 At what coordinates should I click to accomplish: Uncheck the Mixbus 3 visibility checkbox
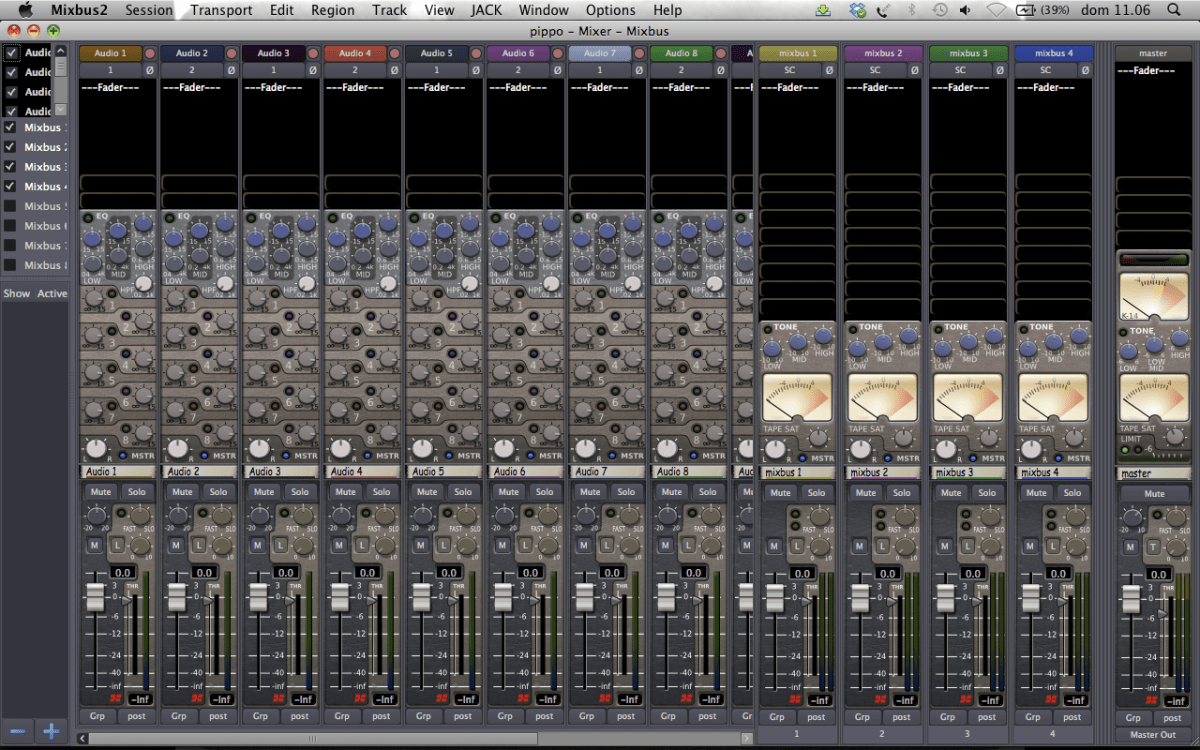[x=10, y=167]
